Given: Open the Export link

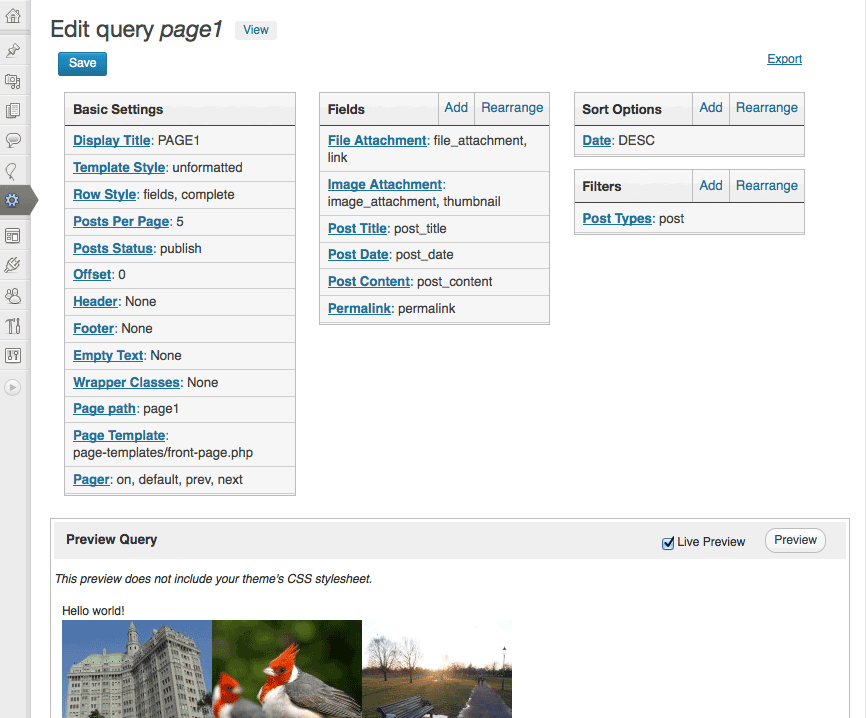Looking at the screenshot, I should (x=784, y=59).
